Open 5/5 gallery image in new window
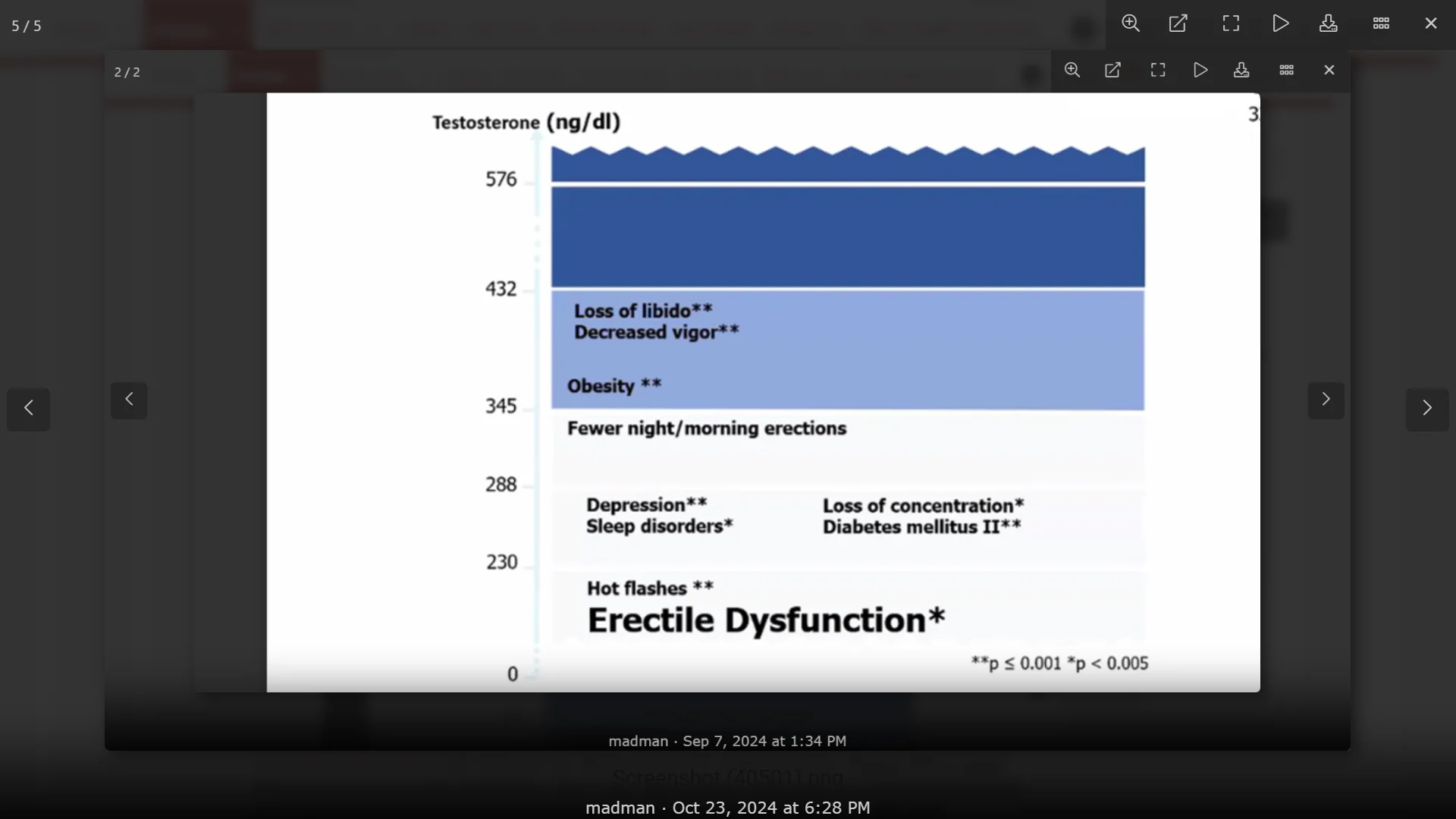The image size is (1456, 819). click(1178, 24)
